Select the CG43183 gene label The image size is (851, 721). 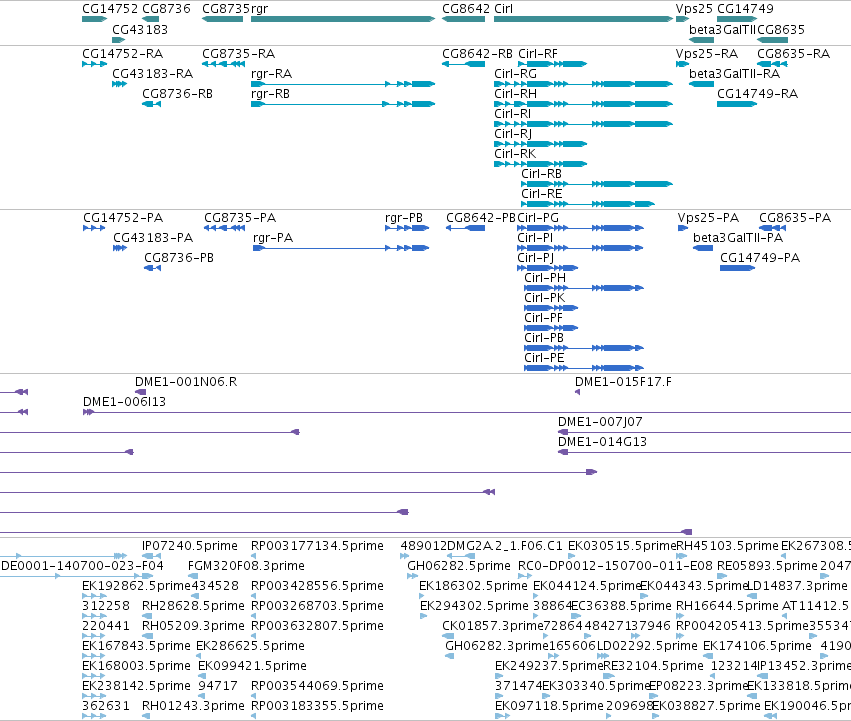pos(140,29)
